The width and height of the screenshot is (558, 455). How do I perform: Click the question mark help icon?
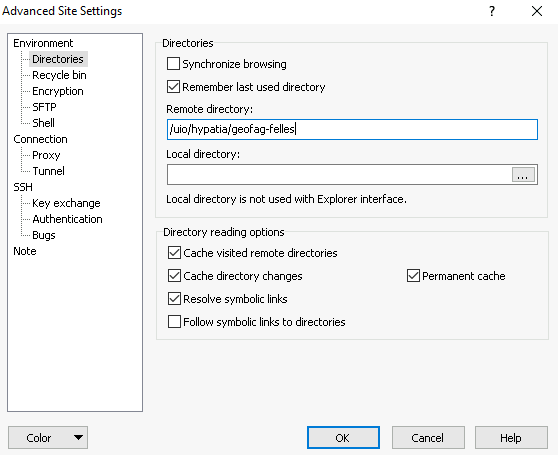click(492, 11)
